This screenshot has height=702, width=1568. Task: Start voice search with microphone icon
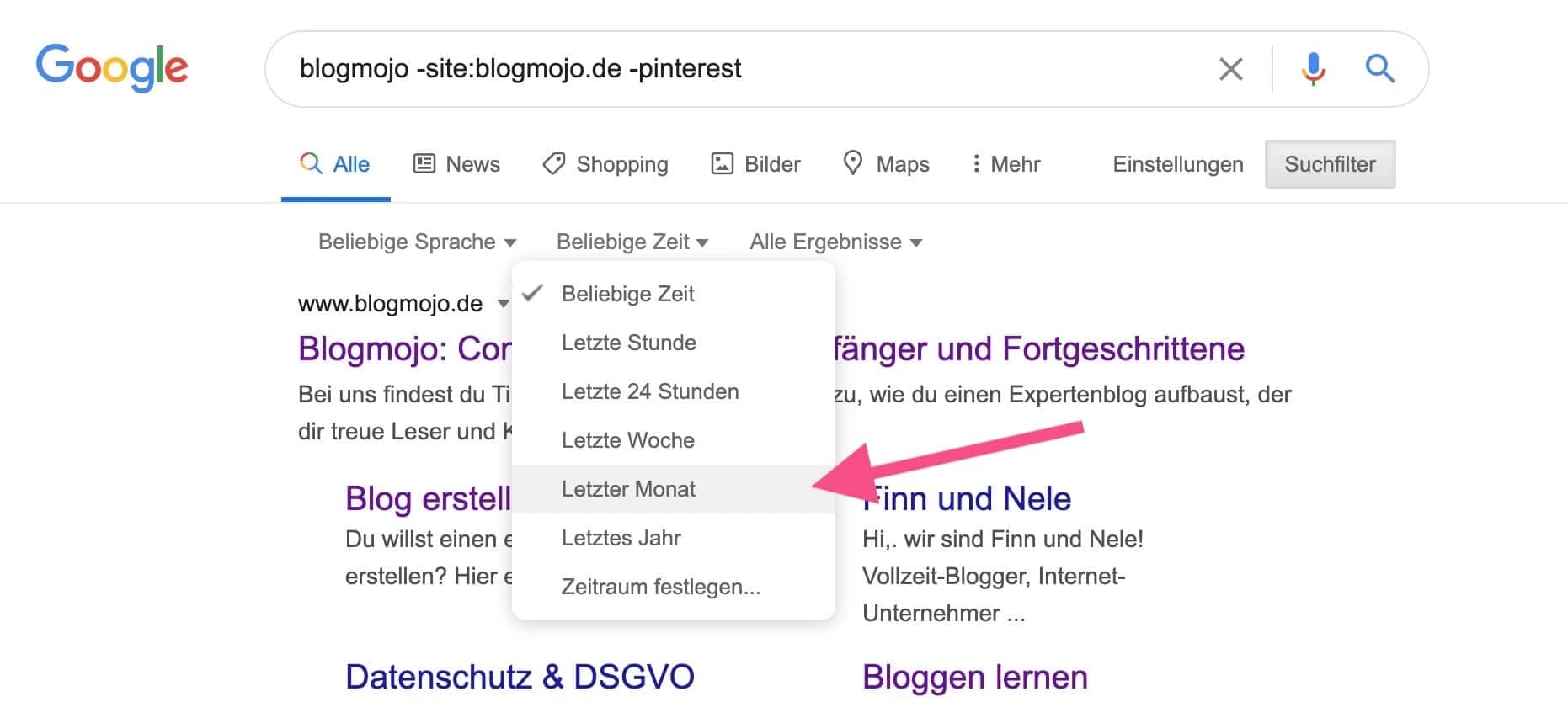[x=1312, y=69]
